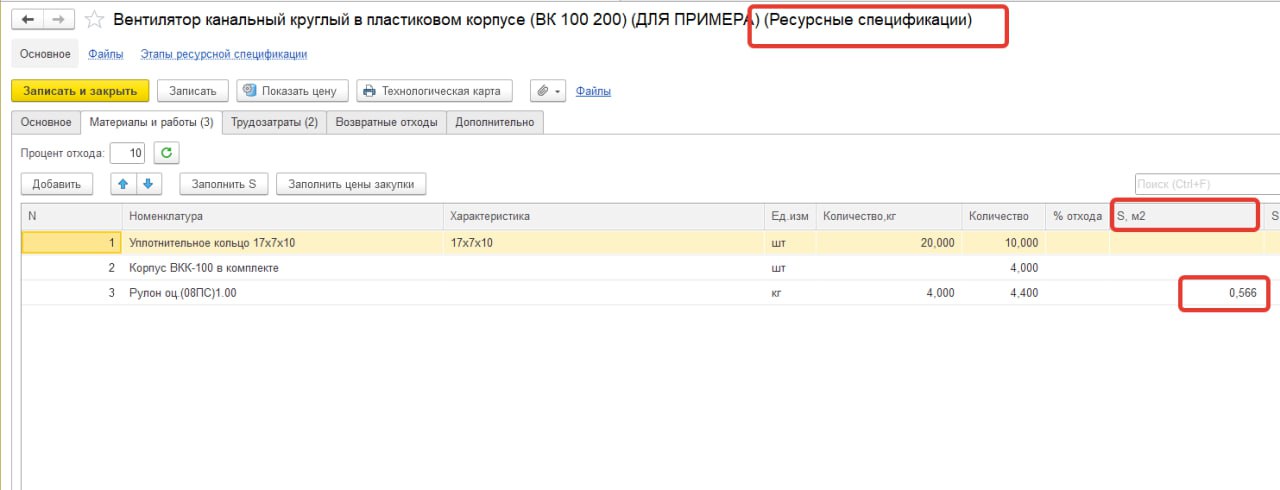The image size is (1280, 490).
Task: Click the 20,000 weight cell
Action: (889, 242)
